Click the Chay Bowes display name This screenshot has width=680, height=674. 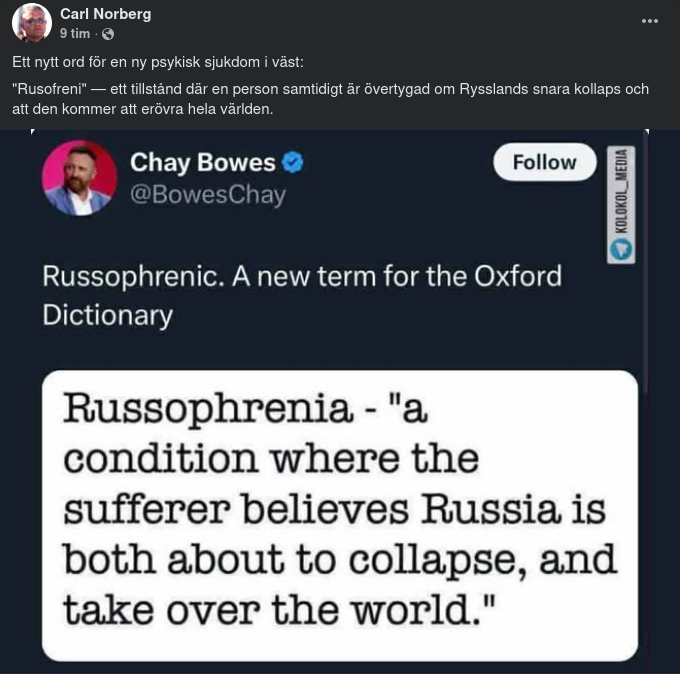(x=202, y=162)
